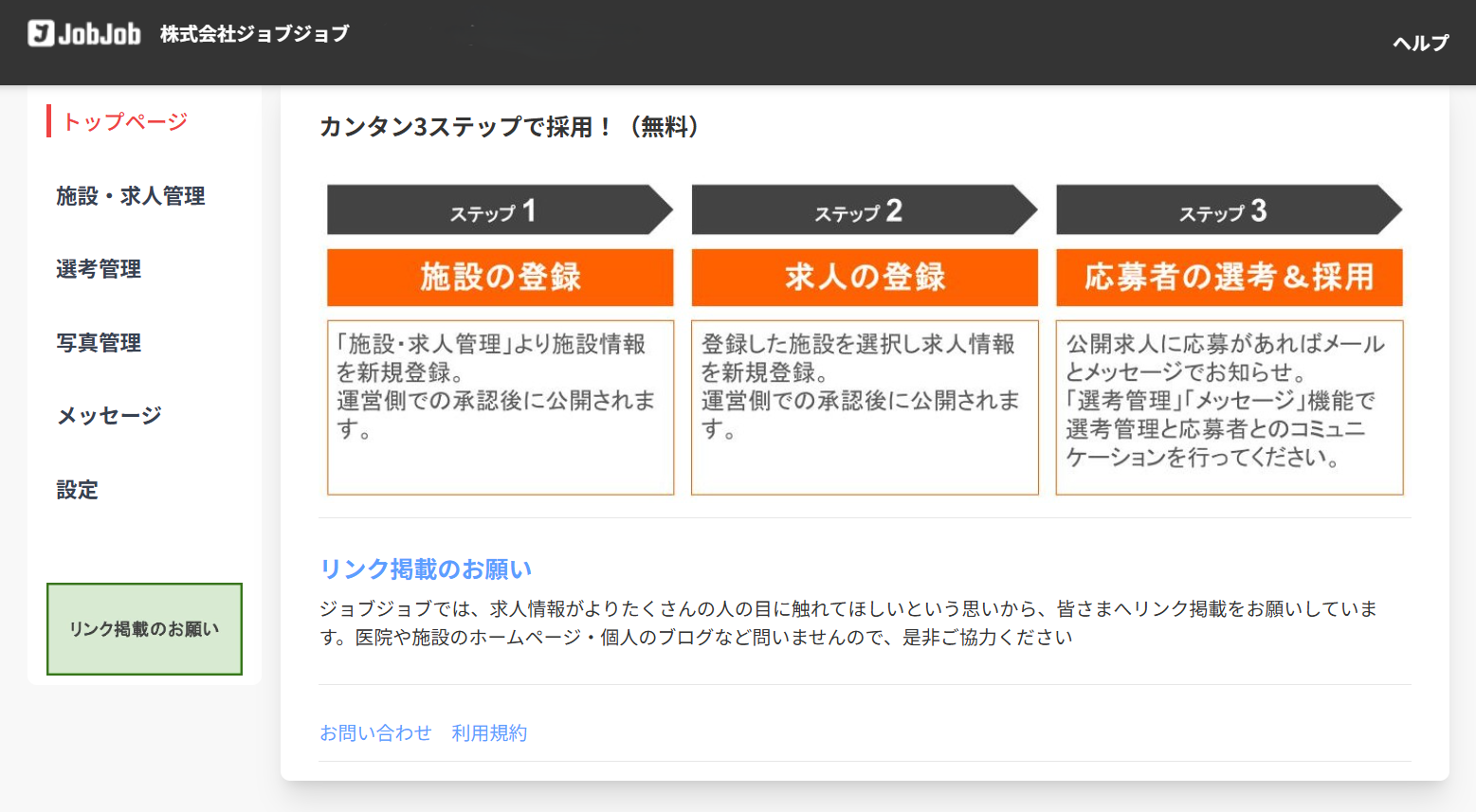
Task: Click the step 1 description box
Action: tap(501, 407)
